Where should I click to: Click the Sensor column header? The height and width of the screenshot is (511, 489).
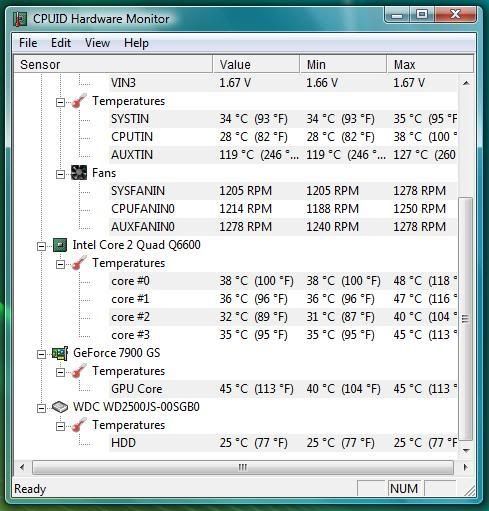click(113, 64)
